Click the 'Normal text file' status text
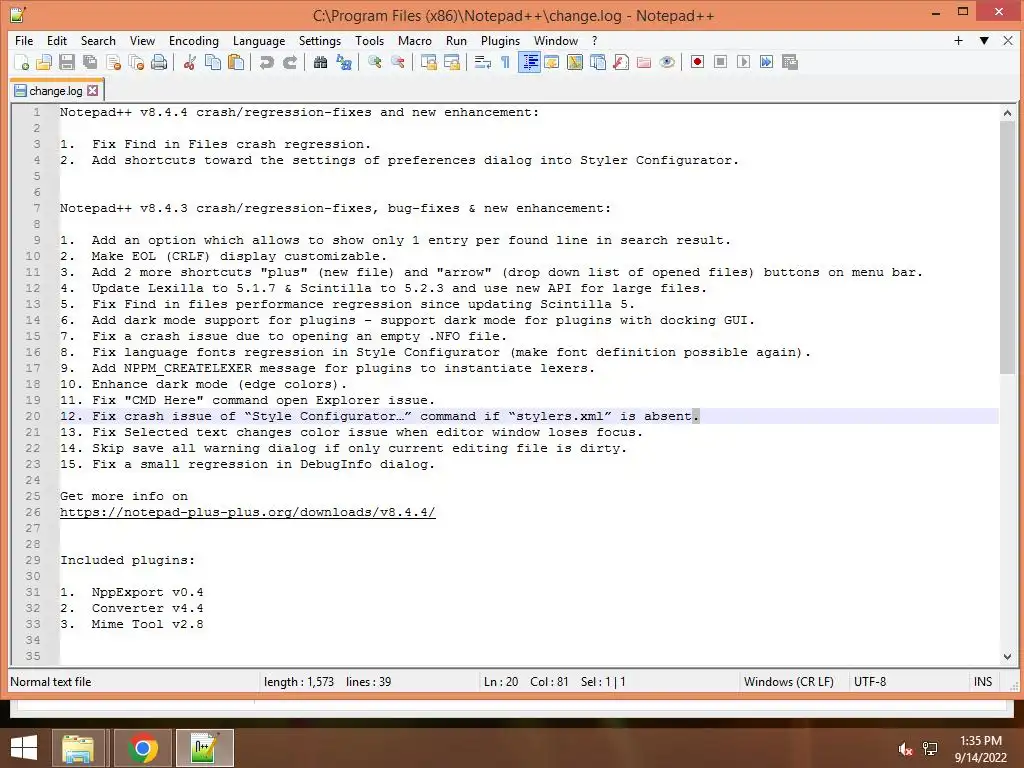The height and width of the screenshot is (768, 1024). 51,682
